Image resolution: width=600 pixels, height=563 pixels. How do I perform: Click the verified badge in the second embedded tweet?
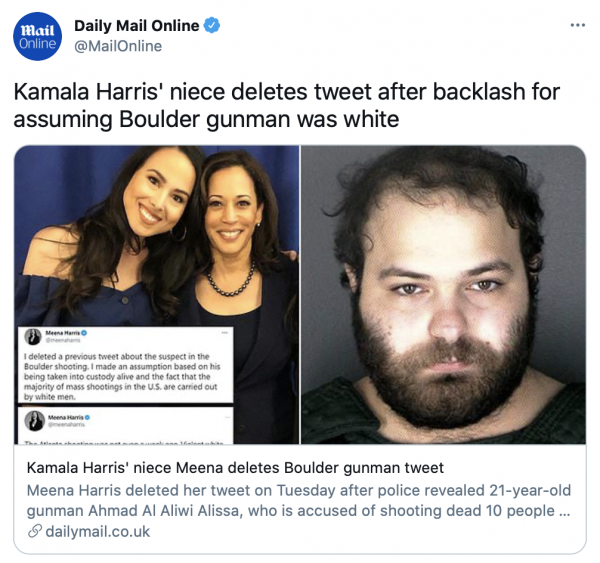[x=88, y=417]
